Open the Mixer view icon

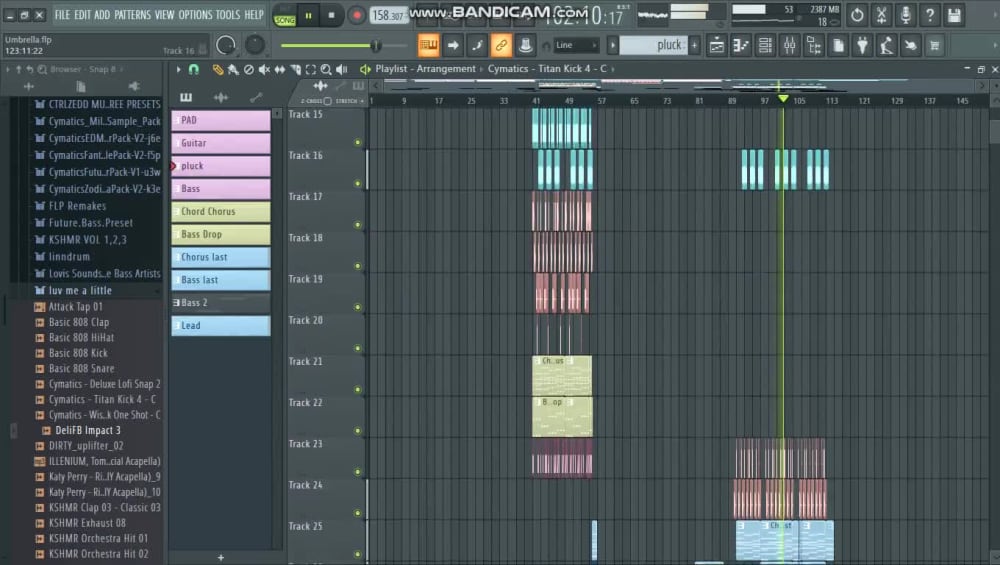[x=790, y=45]
